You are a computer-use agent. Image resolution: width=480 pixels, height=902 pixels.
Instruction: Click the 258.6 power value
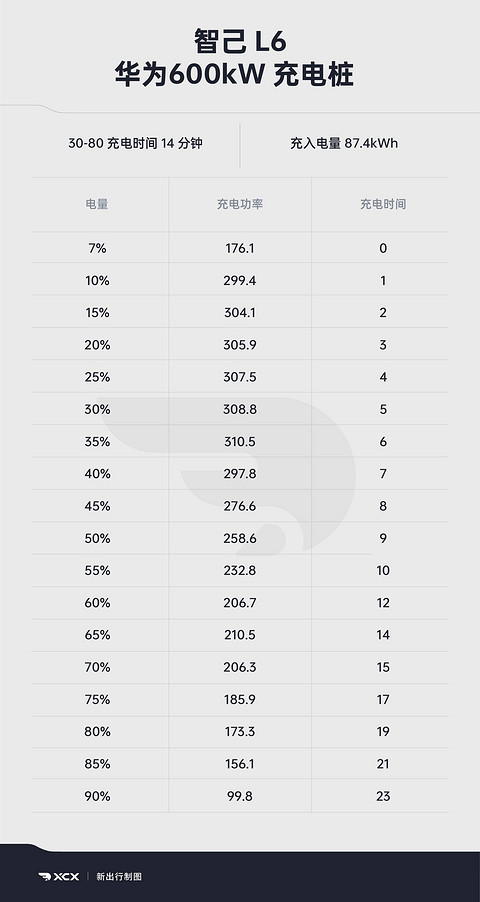pyautogui.click(x=240, y=538)
